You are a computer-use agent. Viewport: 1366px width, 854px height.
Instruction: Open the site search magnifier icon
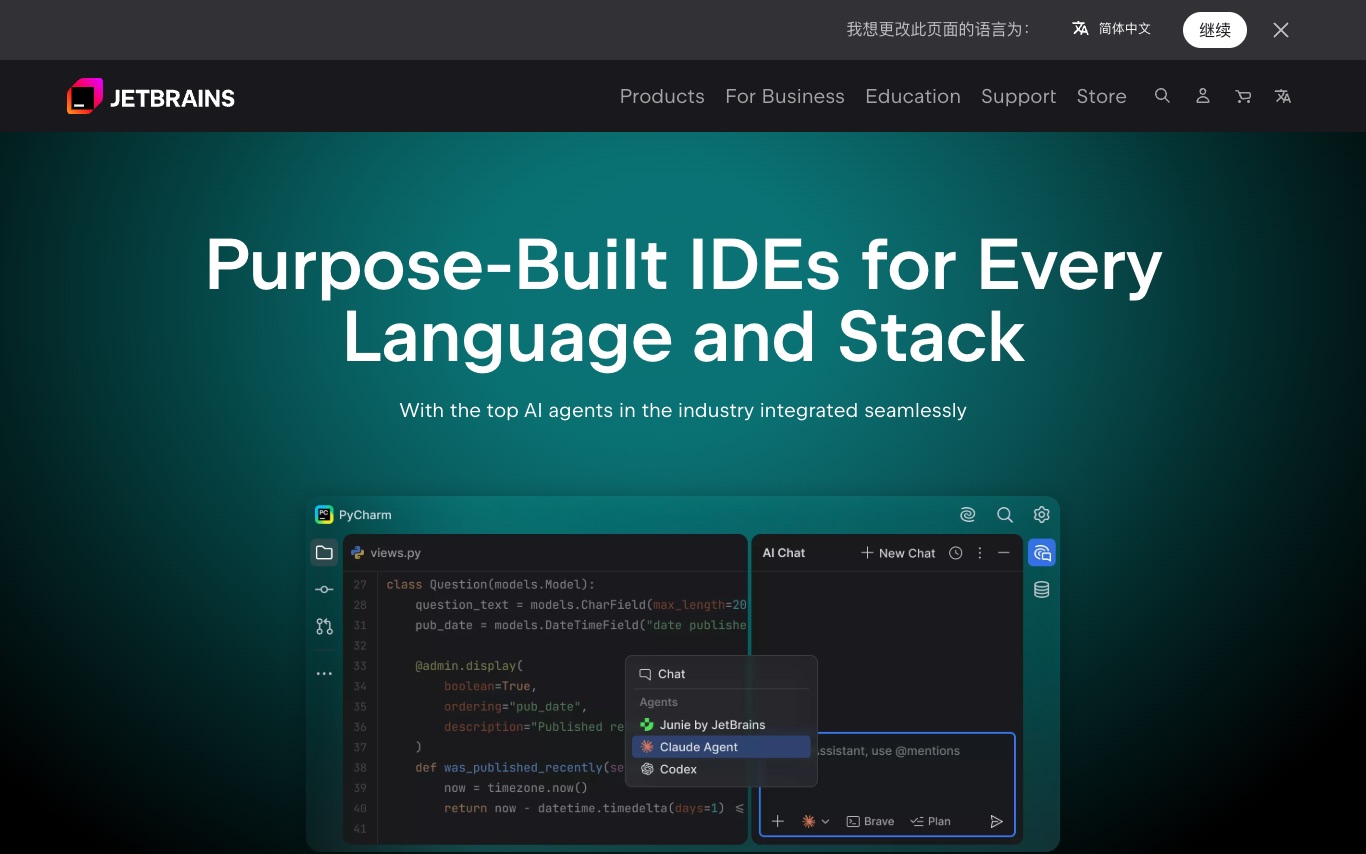tap(1162, 96)
